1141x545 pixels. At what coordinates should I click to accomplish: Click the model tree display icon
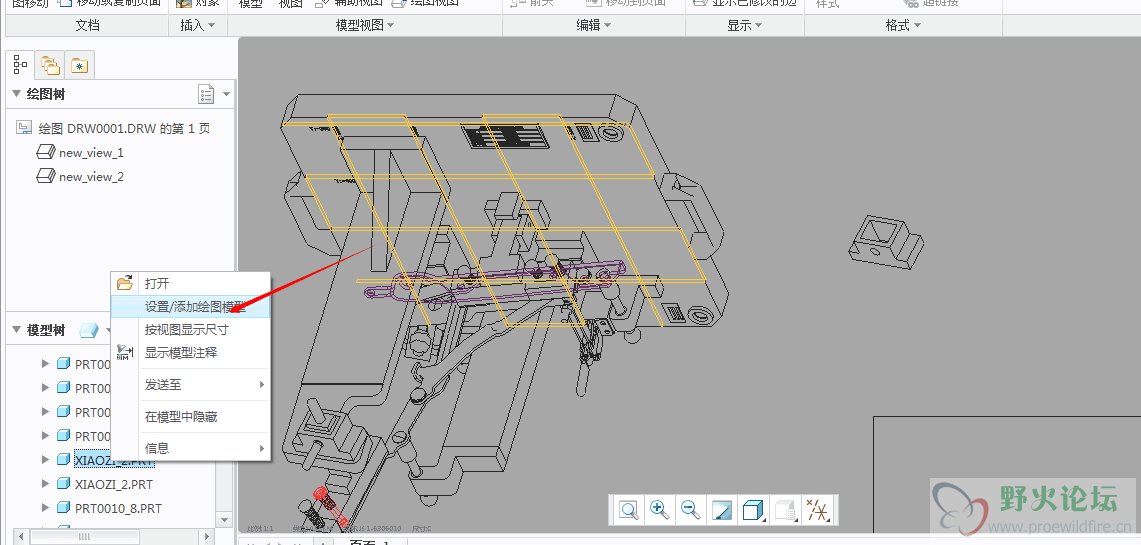(x=89, y=330)
